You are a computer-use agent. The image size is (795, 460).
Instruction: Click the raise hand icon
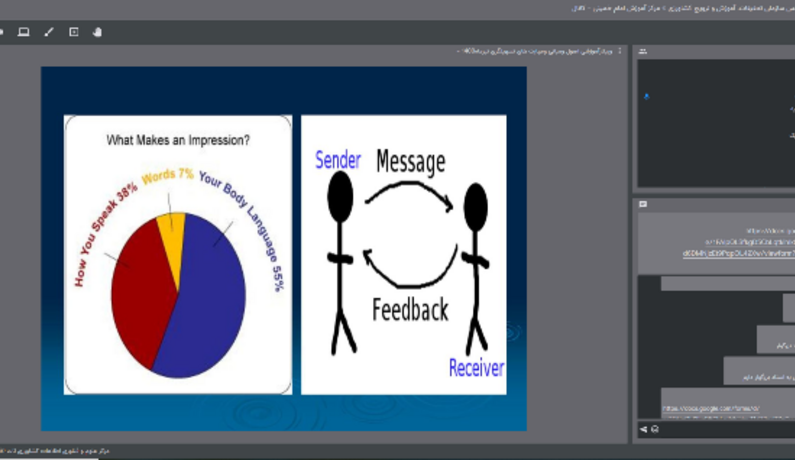coord(97,32)
